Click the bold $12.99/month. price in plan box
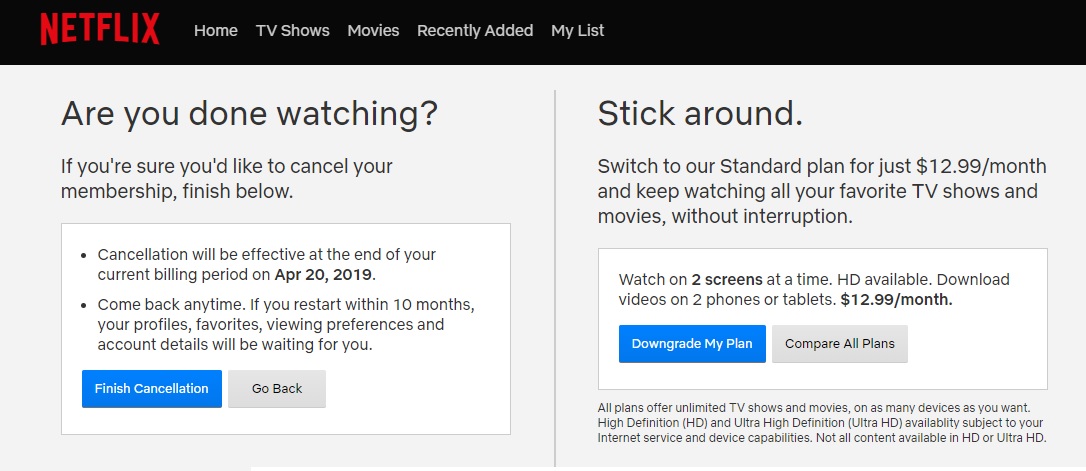 [x=896, y=299]
